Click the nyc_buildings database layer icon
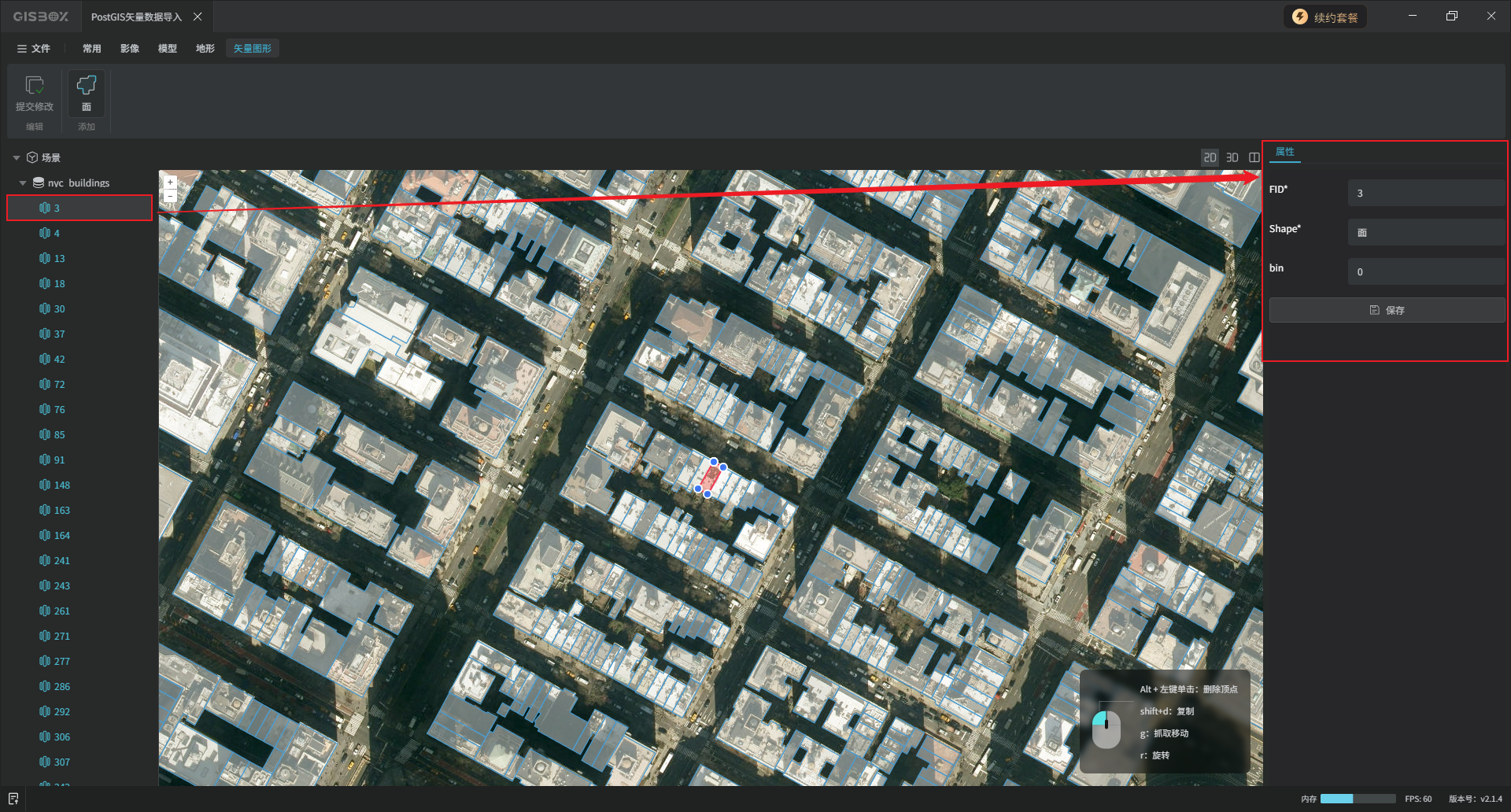The height and width of the screenshot is (812, 1511). point(38,183)
